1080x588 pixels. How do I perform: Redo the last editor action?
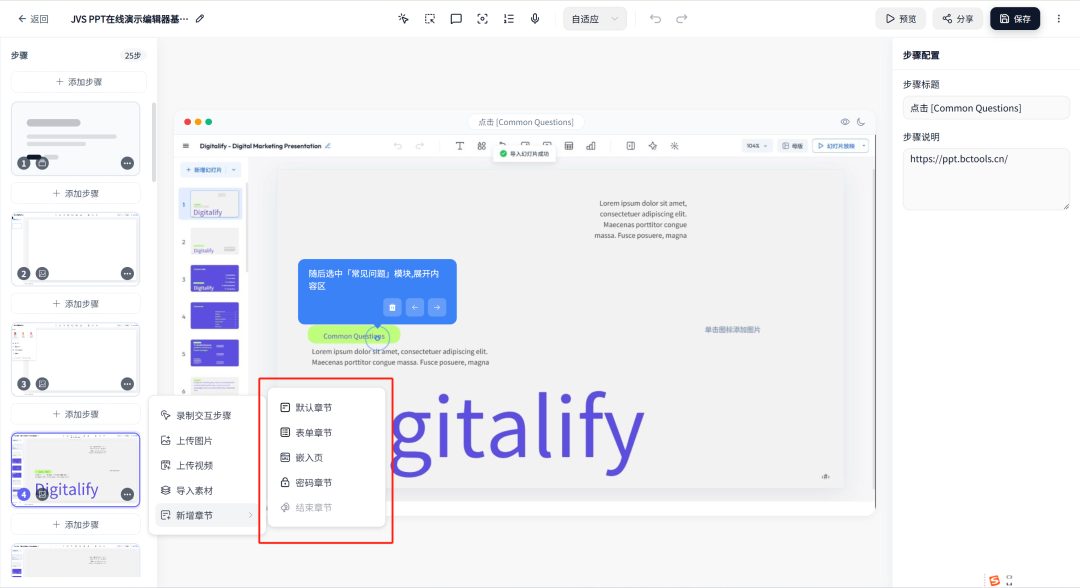pos(681,19)
